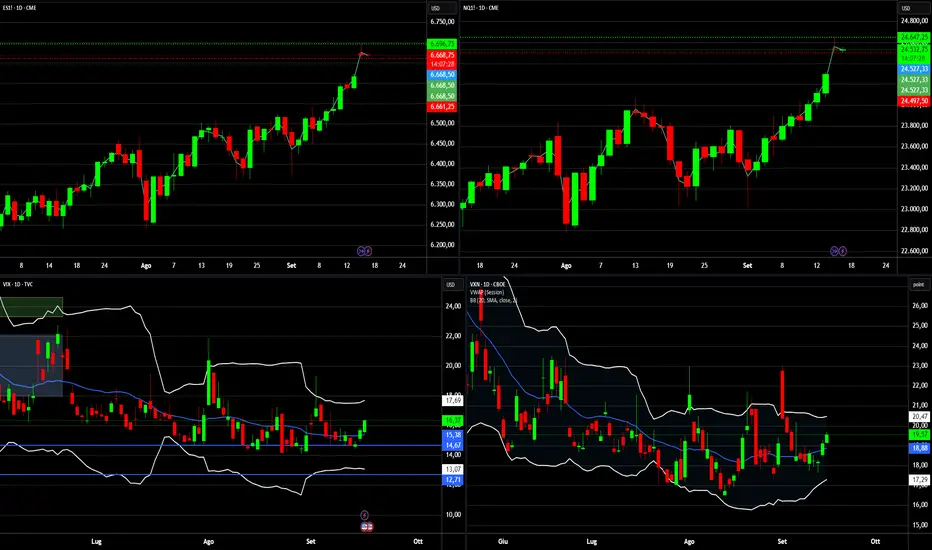Click the blue 6.668,50 price label
Viewport: 932px width, 550px height.
coord(442,75)
